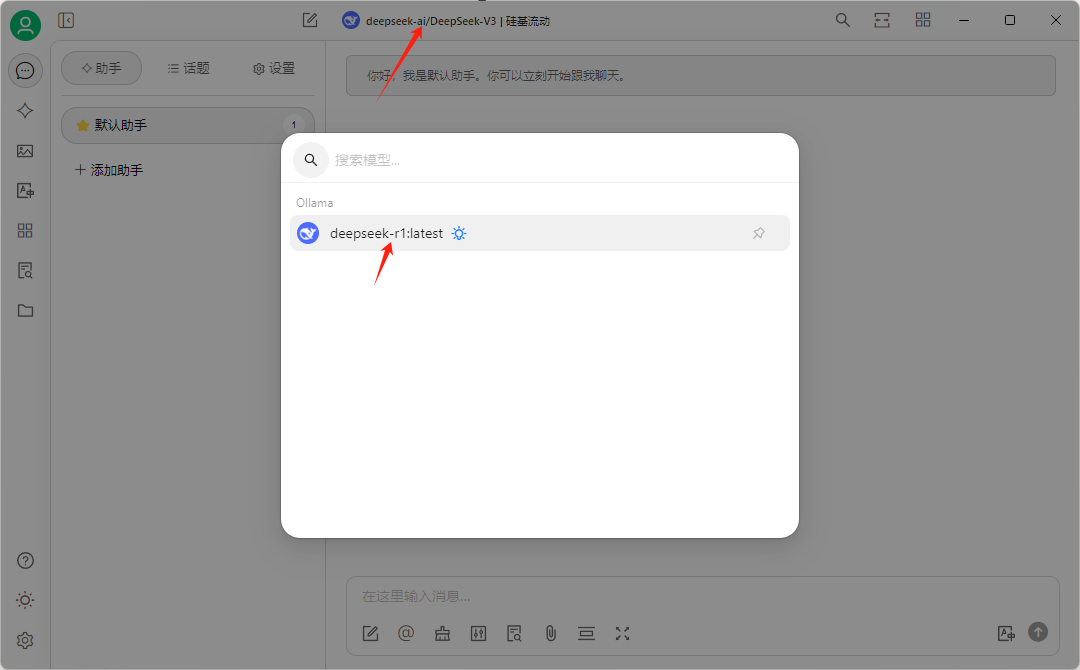Click the @ mention model icon
Viewport: 1080px width, 670px height.
[x=406, y=634]
